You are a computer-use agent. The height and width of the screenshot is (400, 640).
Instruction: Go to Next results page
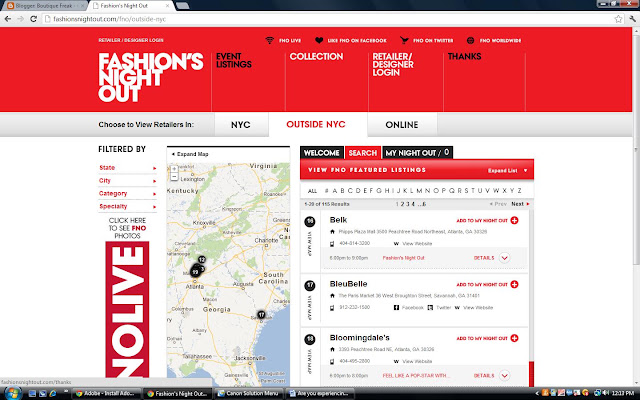tap(520, 204)
